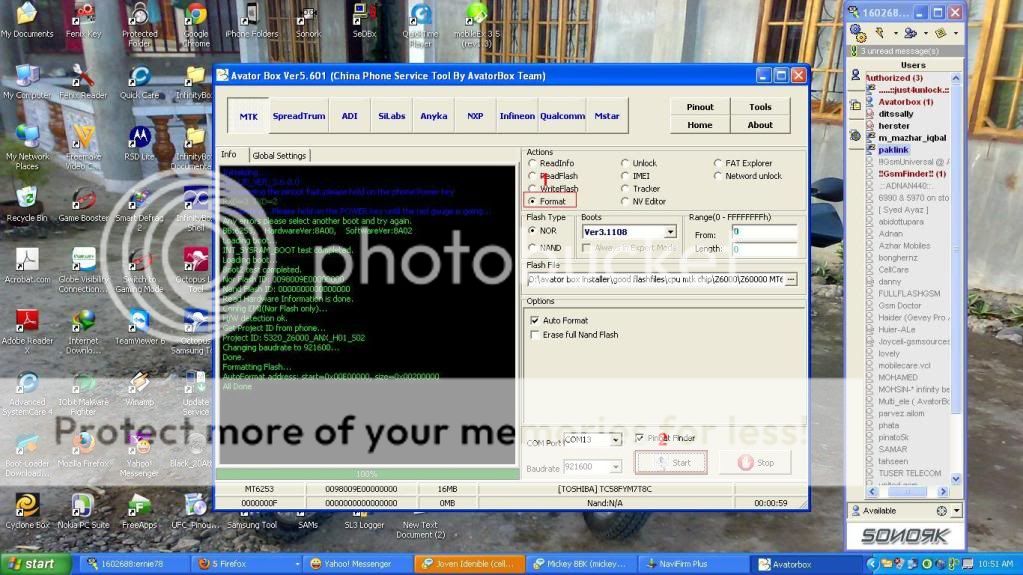Launch TeamViewer 6 from the desktop

click(139, 321)
